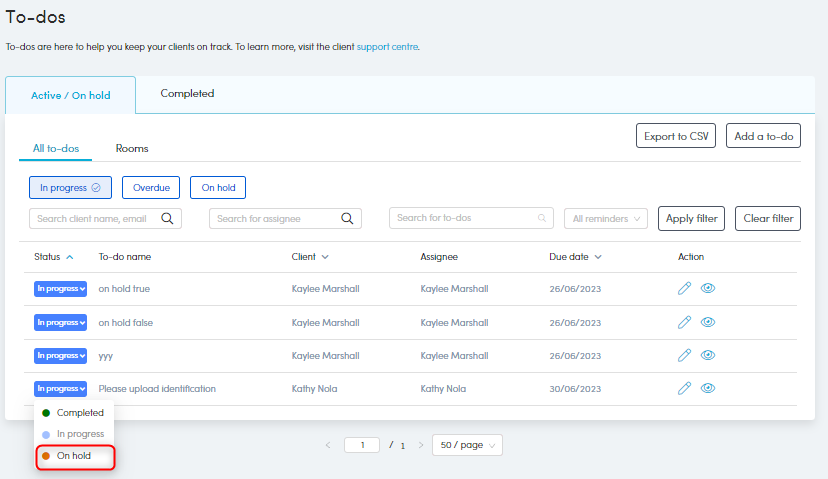Open status dropdown for 'on hold true' row
828x479 pixels.
click(x=60, y=289)
